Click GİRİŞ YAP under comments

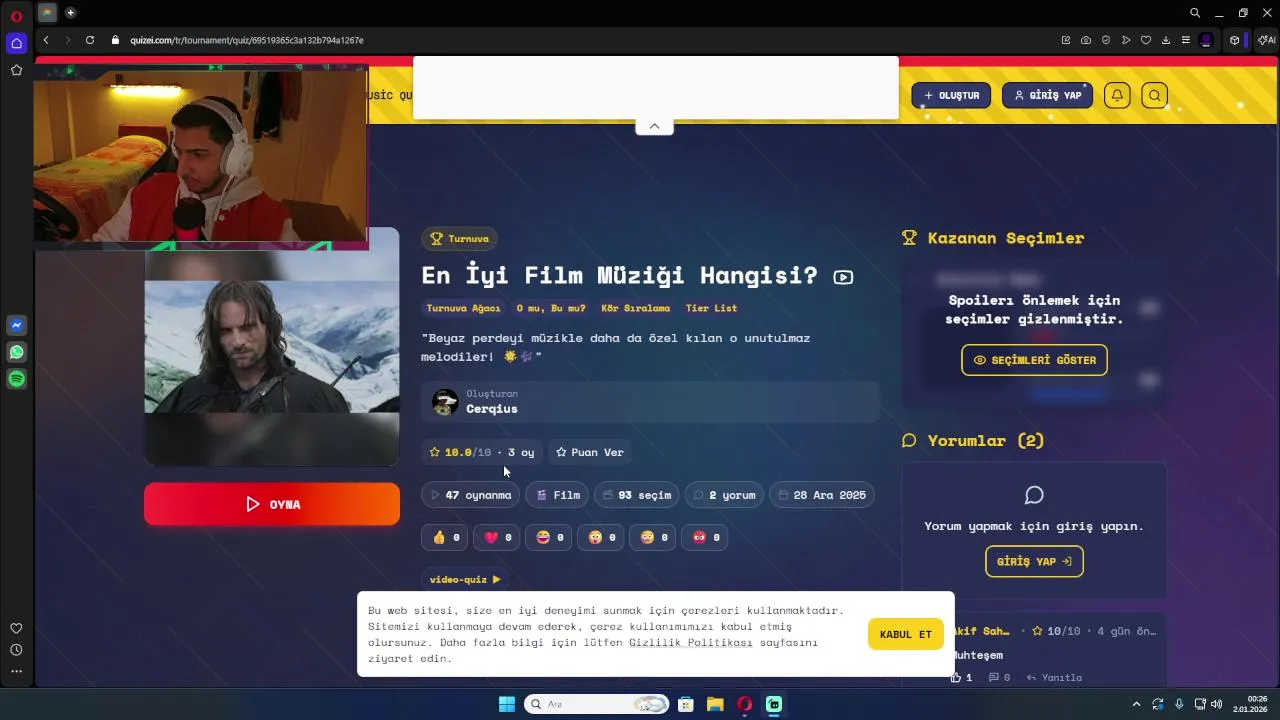click(1034, 561)
